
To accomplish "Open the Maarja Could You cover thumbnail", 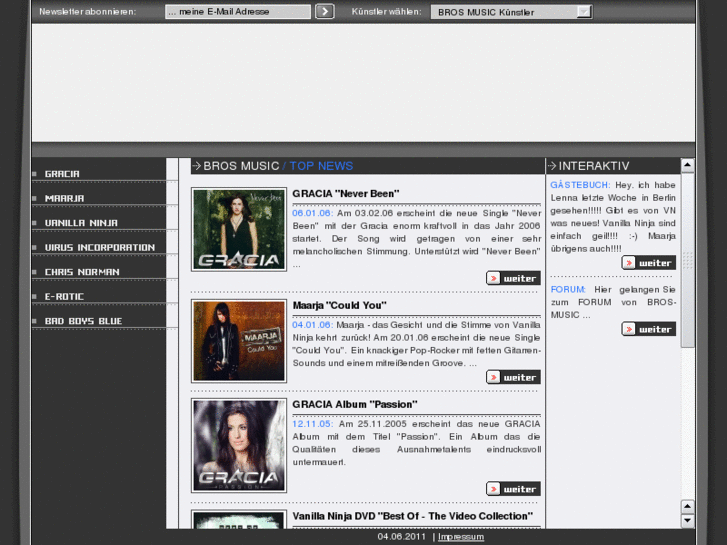I will tap(239, 341).
